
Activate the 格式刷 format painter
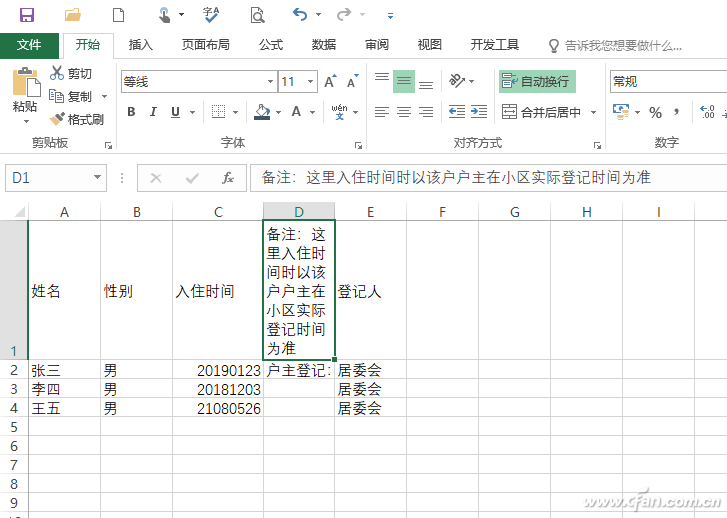(77, 119)
